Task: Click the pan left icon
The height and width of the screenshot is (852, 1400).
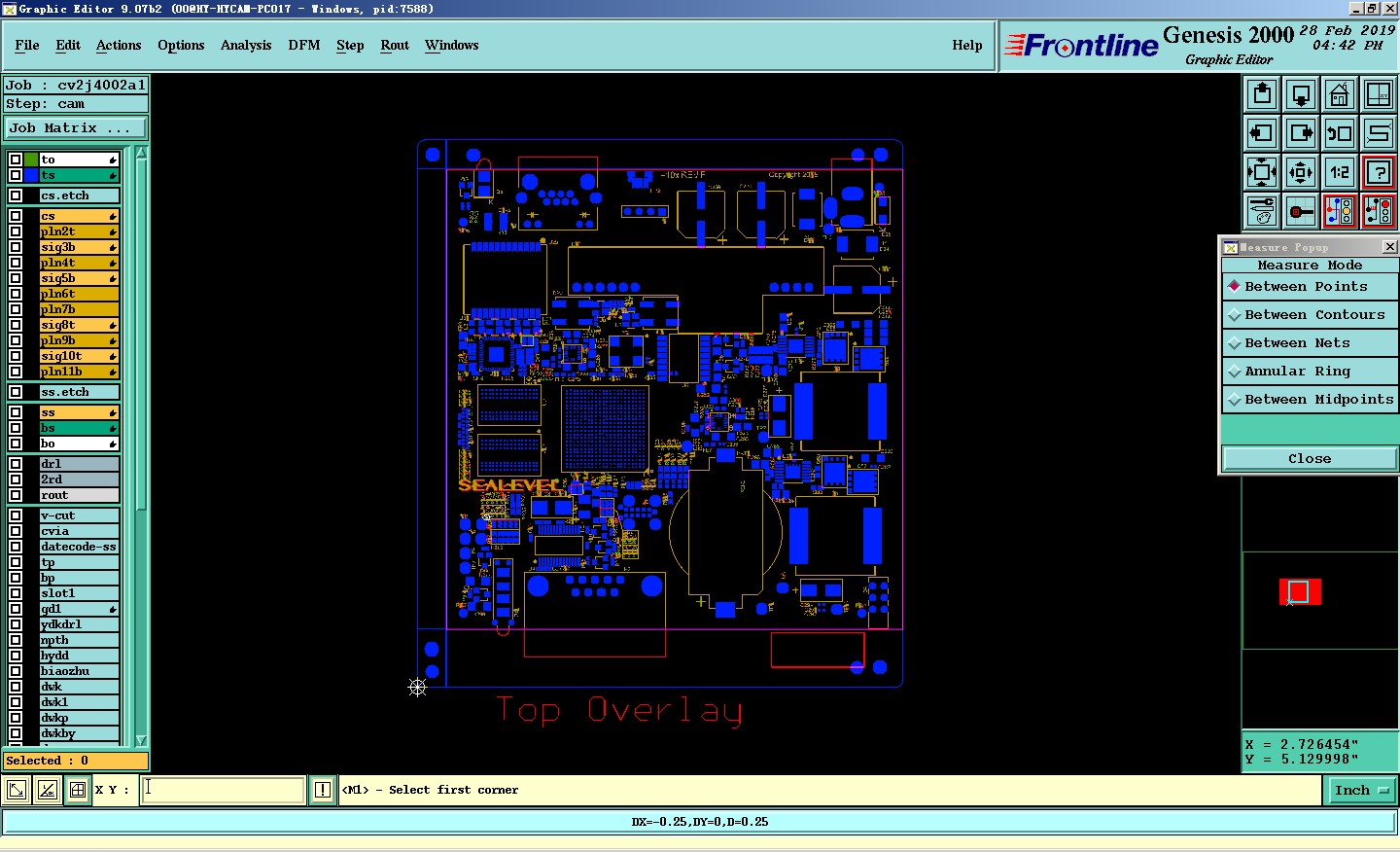Action: point(1262,133)
